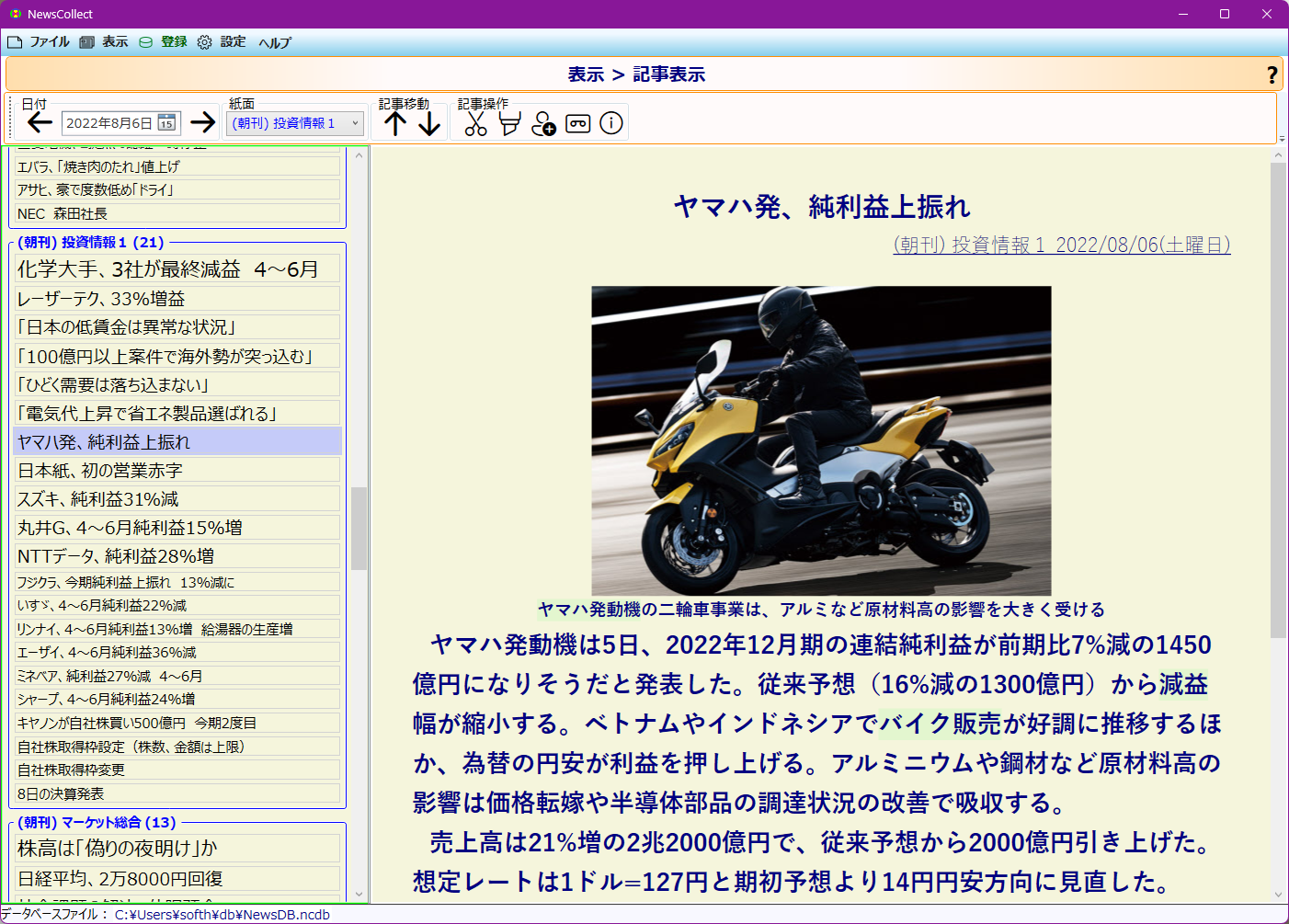This screenshot has width=1289, height=924.
Task: Select highlighted article ヤマハ発、純利益上振れ
Action: 177,441
